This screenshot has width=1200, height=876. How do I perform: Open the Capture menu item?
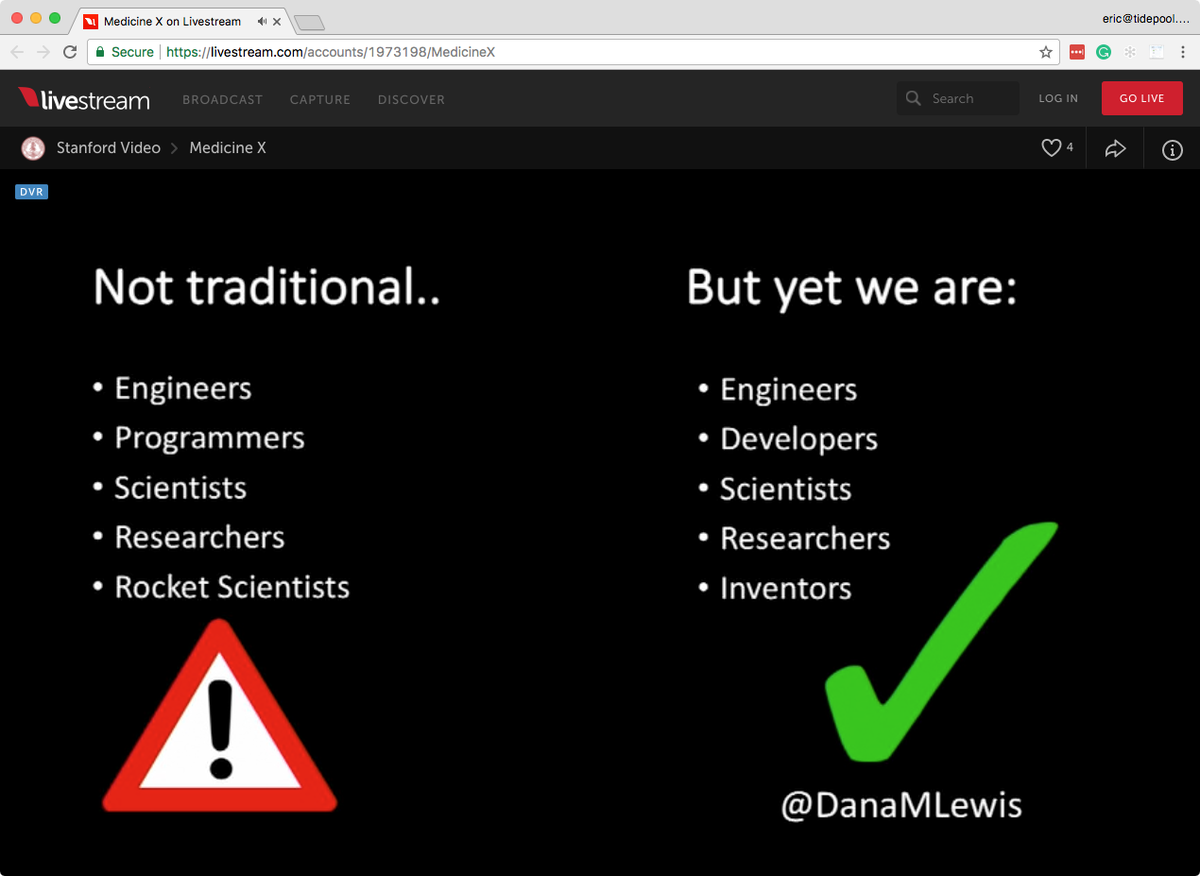coord(320,100)
